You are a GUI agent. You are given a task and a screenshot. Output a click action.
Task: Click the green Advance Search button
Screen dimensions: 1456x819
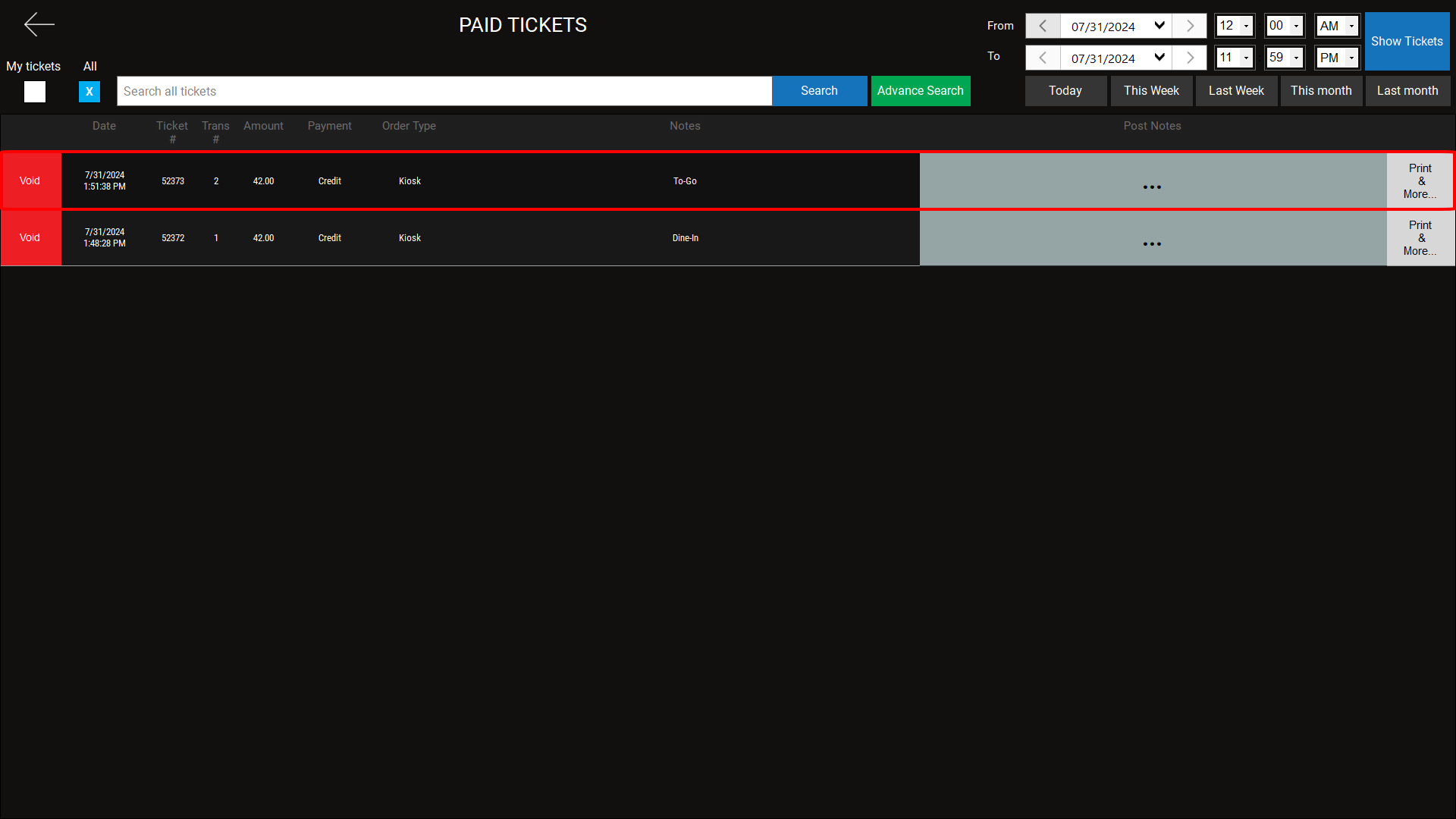[x=920, y=91]
